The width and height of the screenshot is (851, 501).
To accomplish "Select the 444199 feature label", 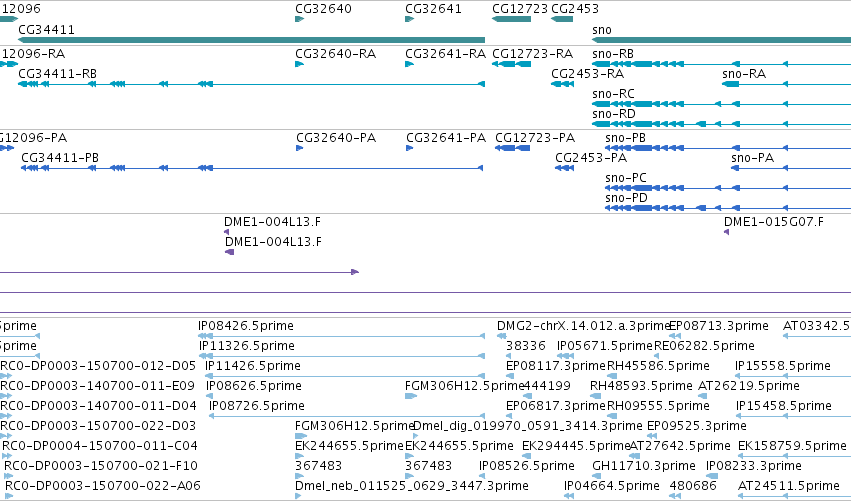I will tap(548, 386).
